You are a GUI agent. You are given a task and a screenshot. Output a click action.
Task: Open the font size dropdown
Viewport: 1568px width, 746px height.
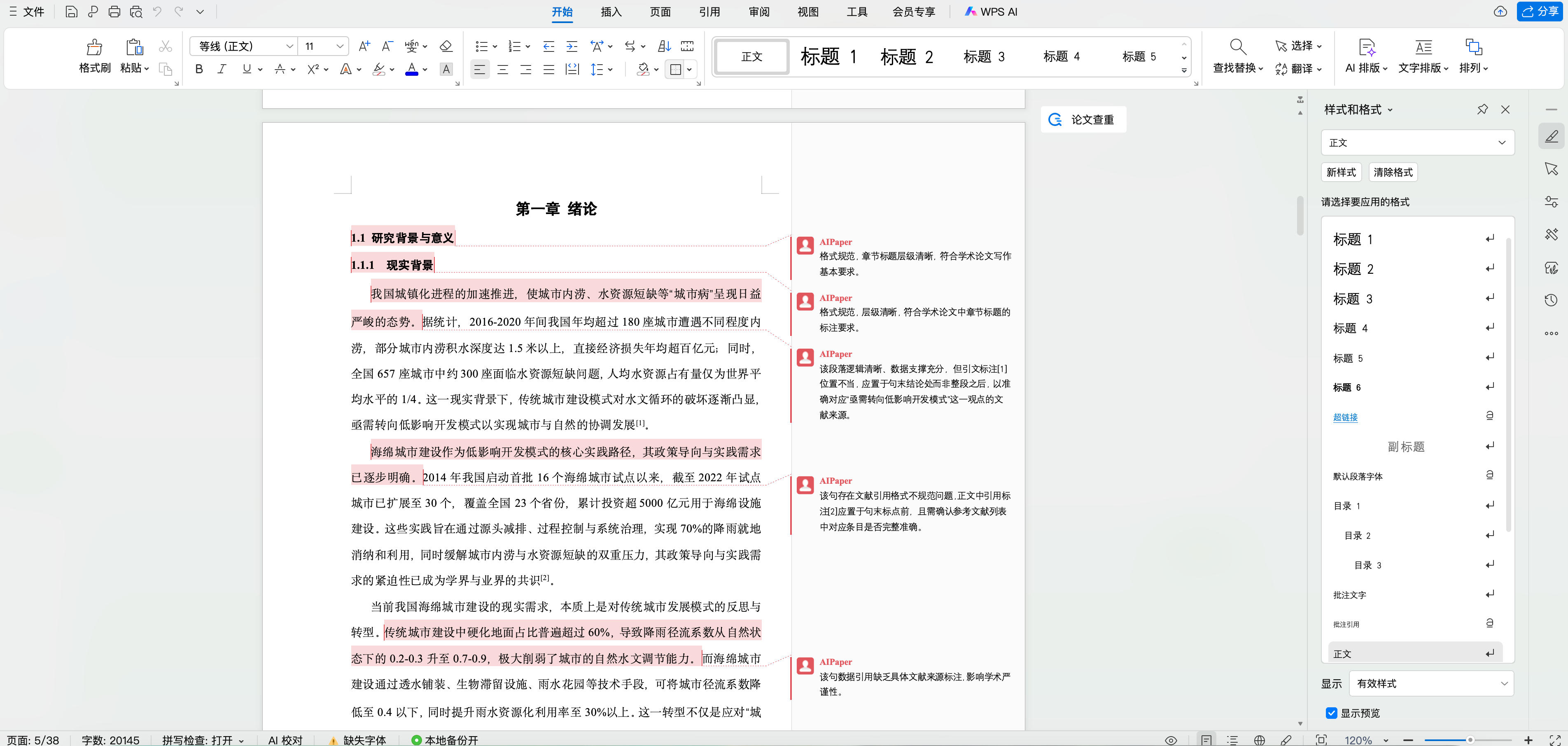pos(340,46)
